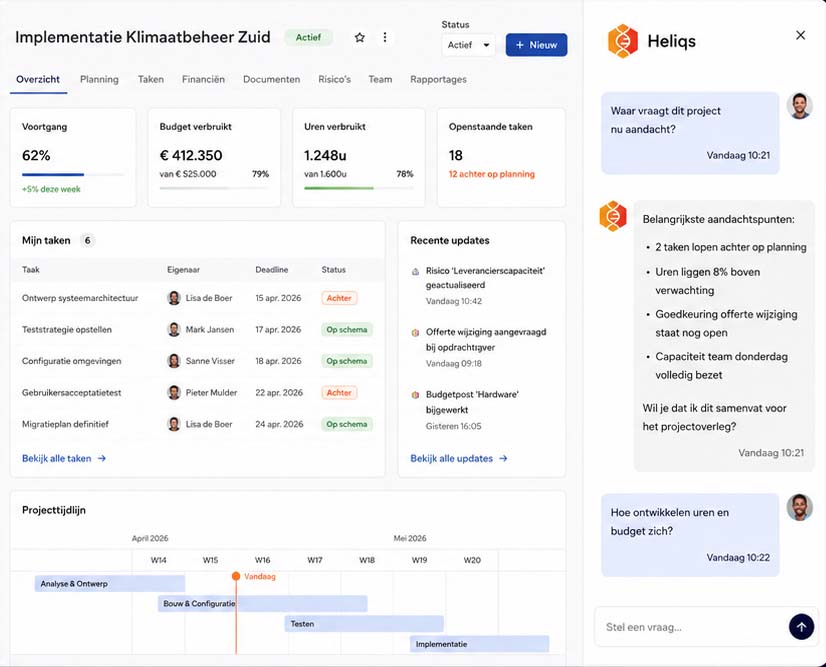826x667 pixels.
Task: Click the 'Op schema' badge for Teststrategie opstellen
Action: [x=347, y=329]
